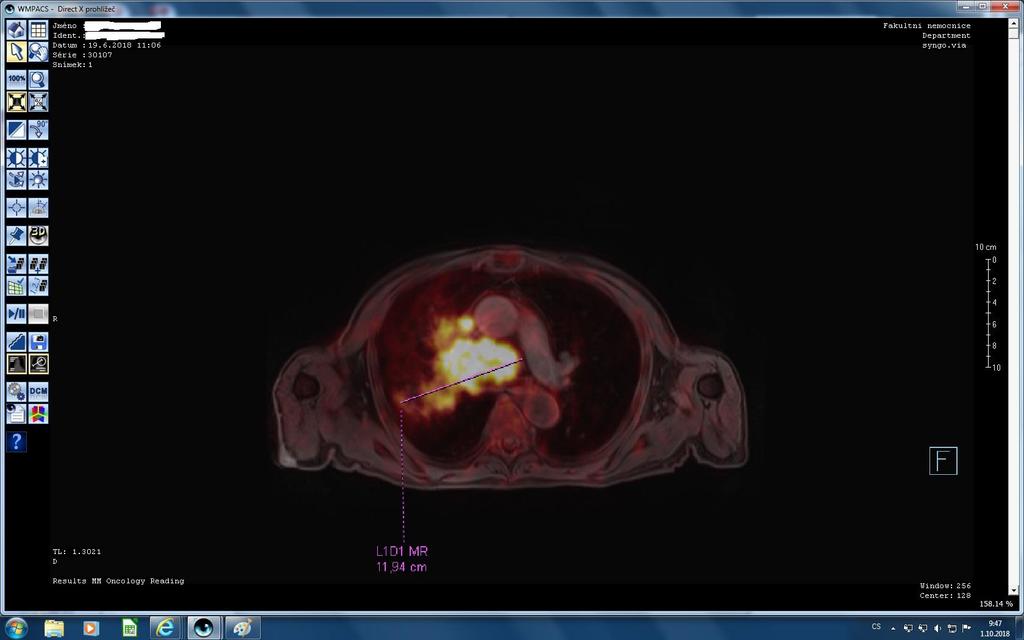Toggle the dark magnifier info icon
This screenshot has height=640, width=1024.
(39, 364)
